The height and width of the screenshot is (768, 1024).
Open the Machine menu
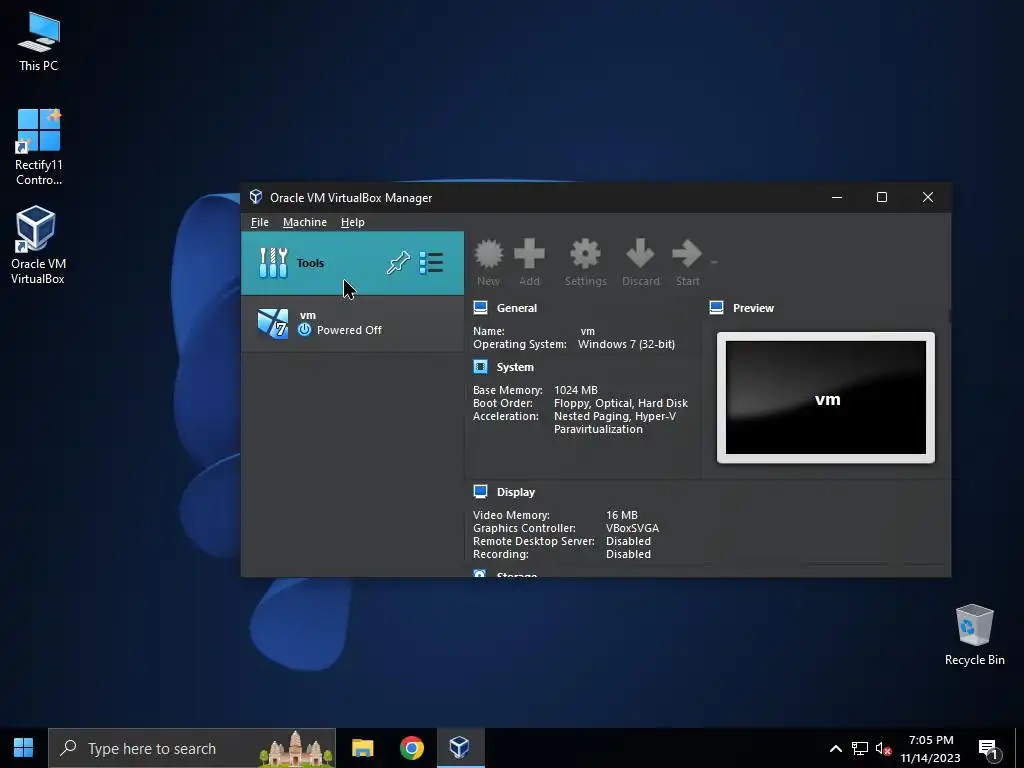305,222
